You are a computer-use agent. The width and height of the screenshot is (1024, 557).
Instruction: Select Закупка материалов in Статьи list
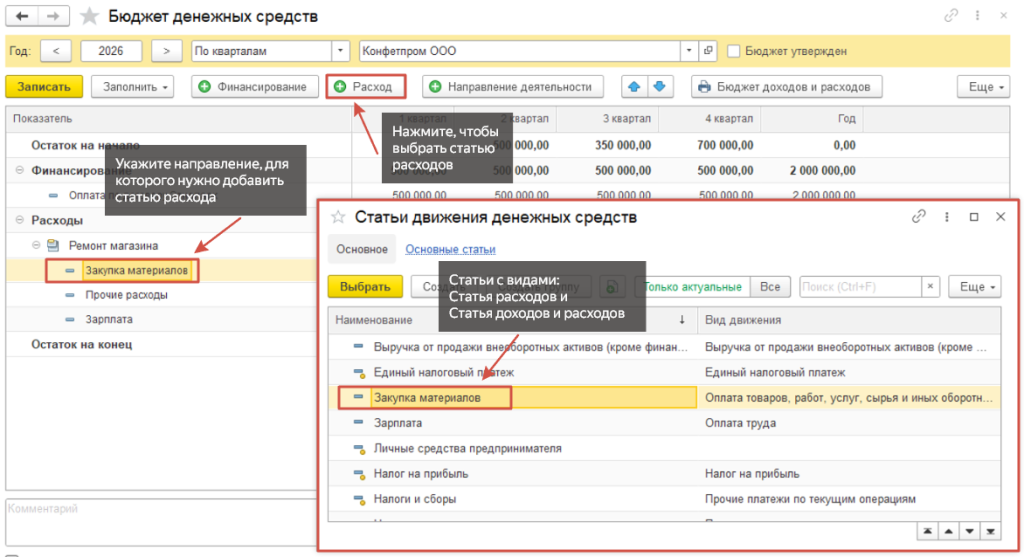click(427, 398)
